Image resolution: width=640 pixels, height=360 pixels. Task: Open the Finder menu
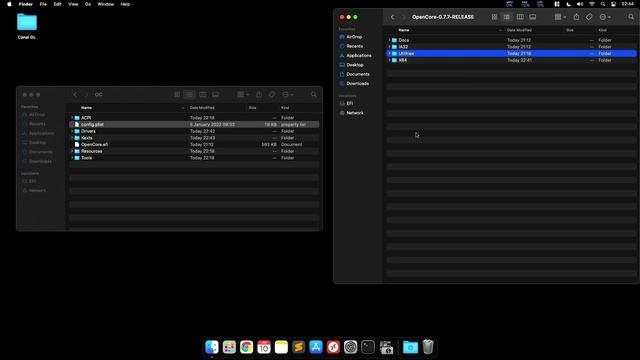pyautogui.click(x=26, y=4)
